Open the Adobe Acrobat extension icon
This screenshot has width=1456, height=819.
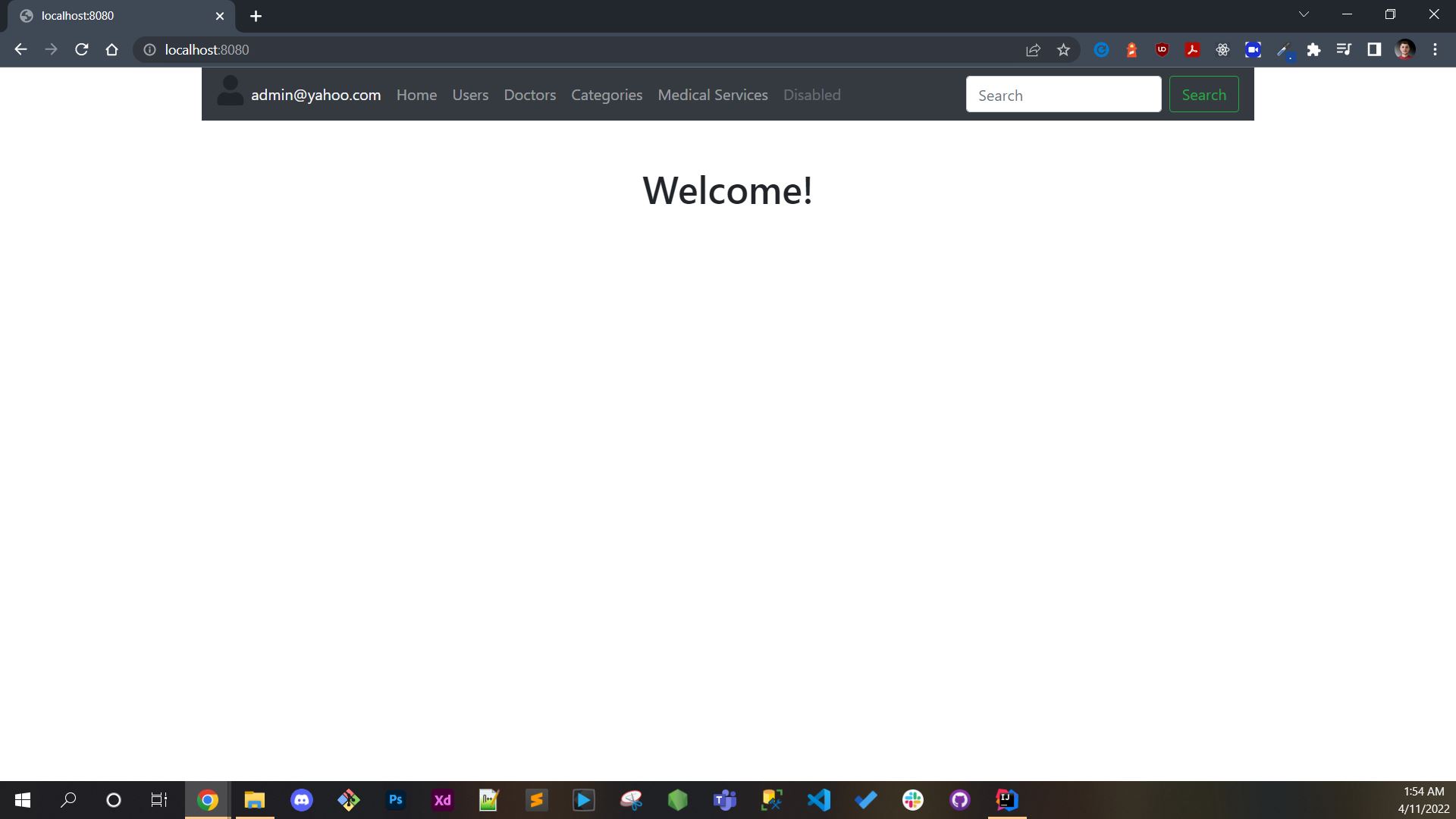point(1192,49)
